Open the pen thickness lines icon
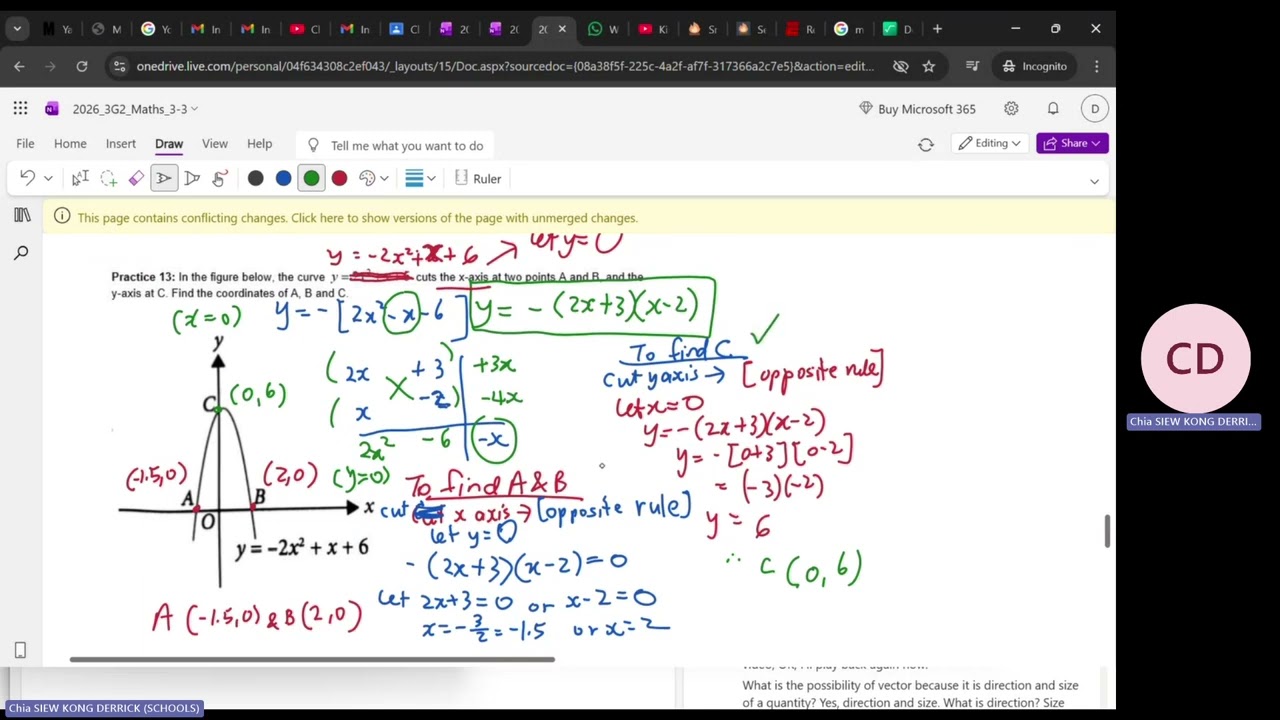The height and width of the screenshot is (720, 1280). (414, 178)
